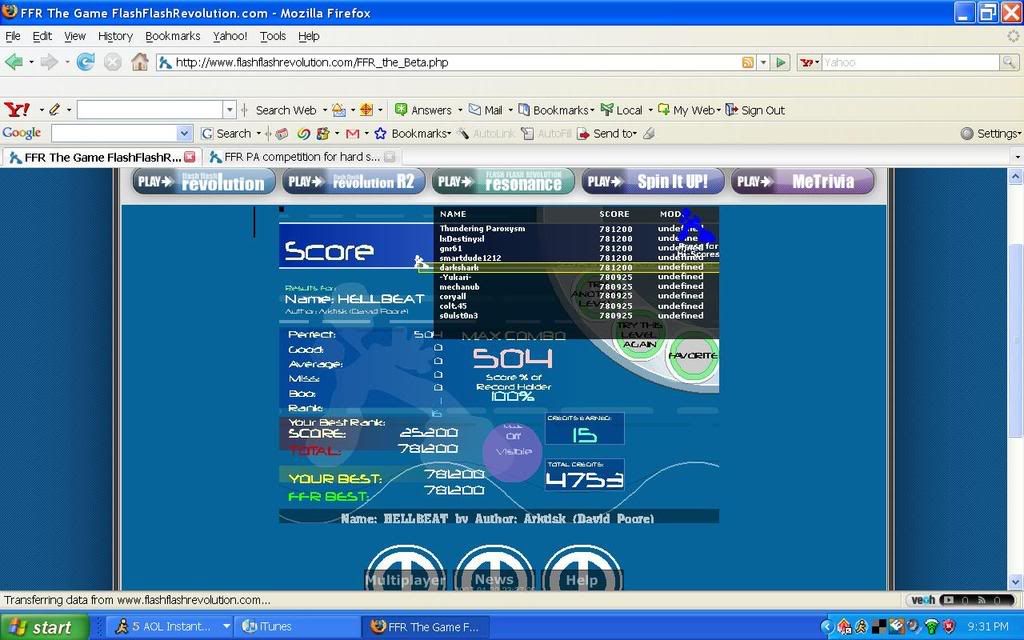Viewport: 1024px width, 640px height.
Task: Click the page vertical scrollbar thumb
Action: (1016, 340)
